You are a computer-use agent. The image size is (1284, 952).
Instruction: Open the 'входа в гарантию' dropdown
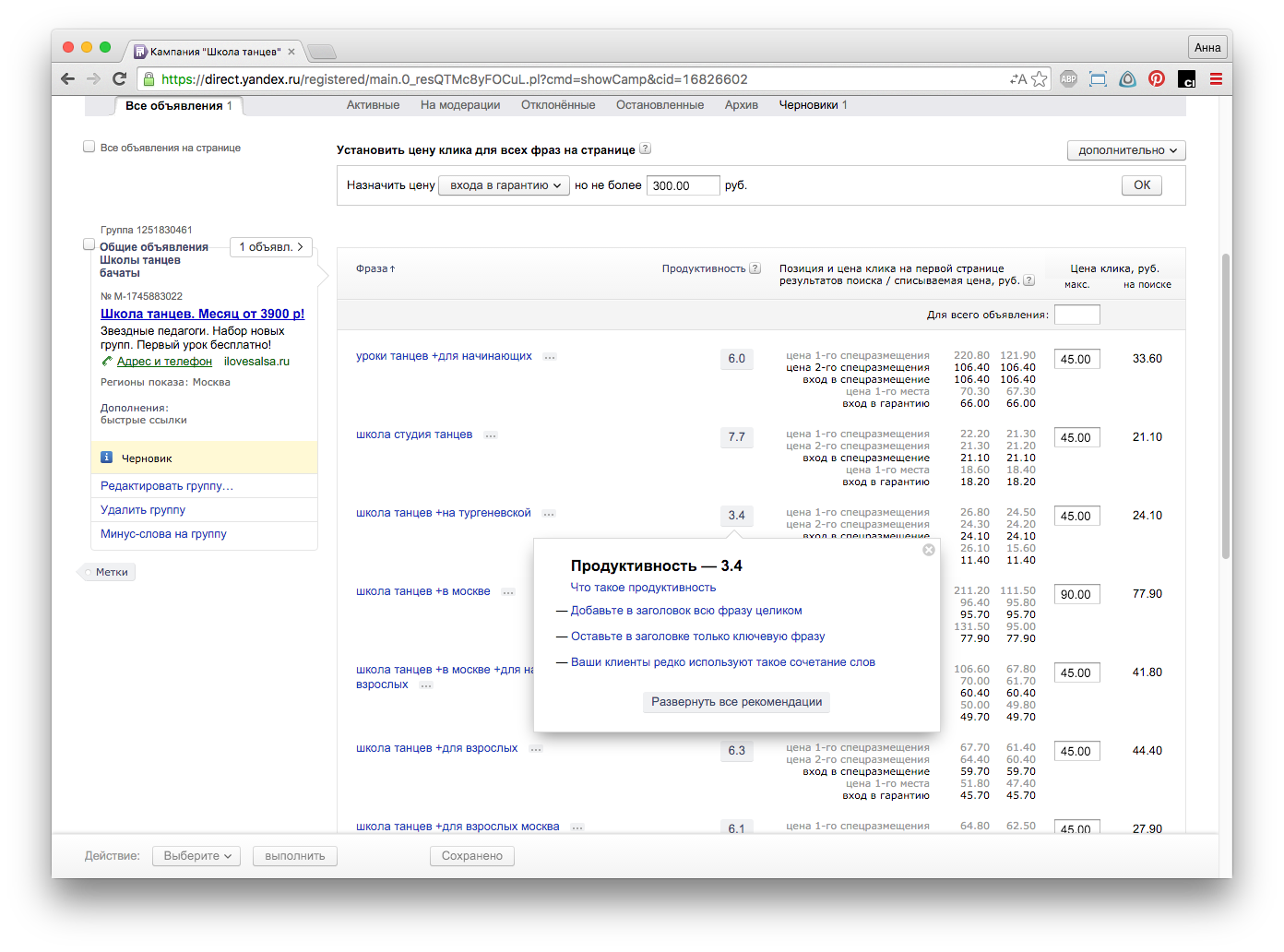pyautogui.click(x=505, y=185)
